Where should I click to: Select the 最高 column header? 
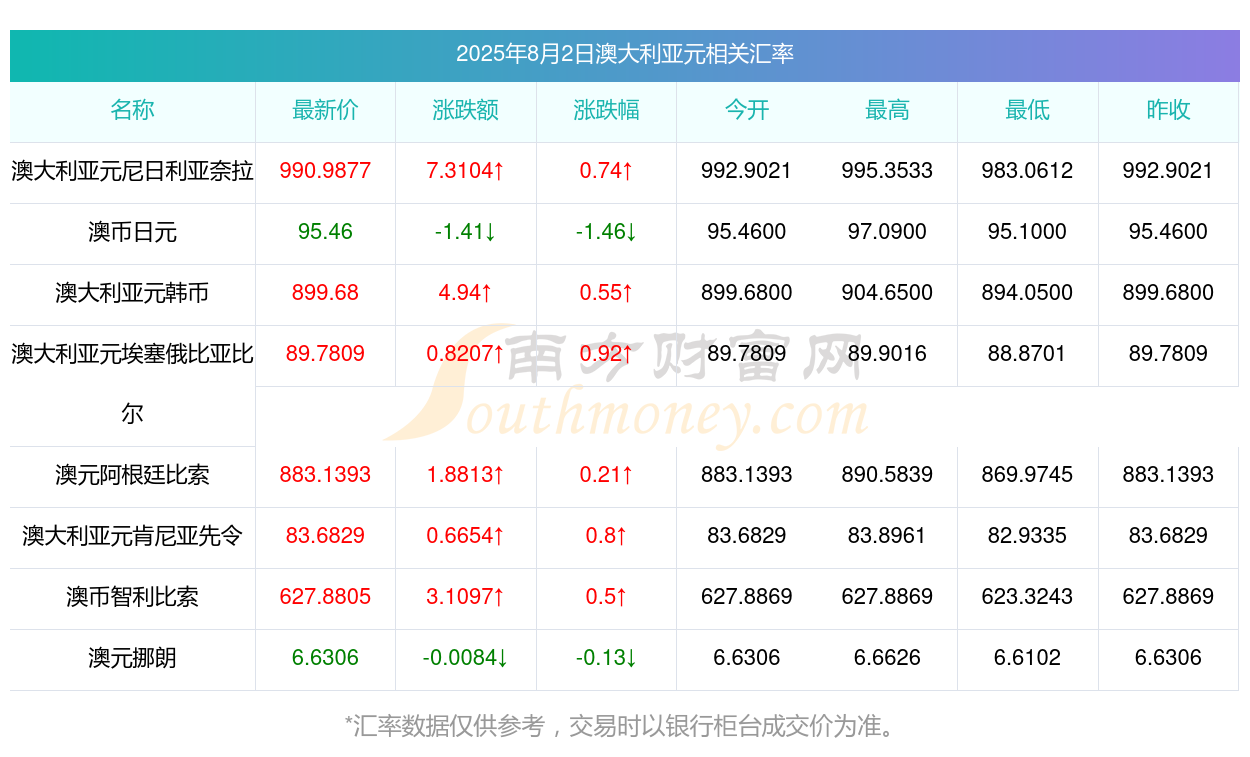[x=887, y=110]
